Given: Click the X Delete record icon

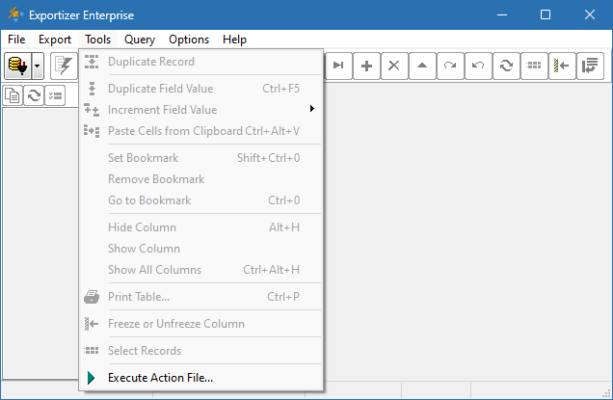Looking at the screenshot, I should pyautogui.click(x=394, y=66).
